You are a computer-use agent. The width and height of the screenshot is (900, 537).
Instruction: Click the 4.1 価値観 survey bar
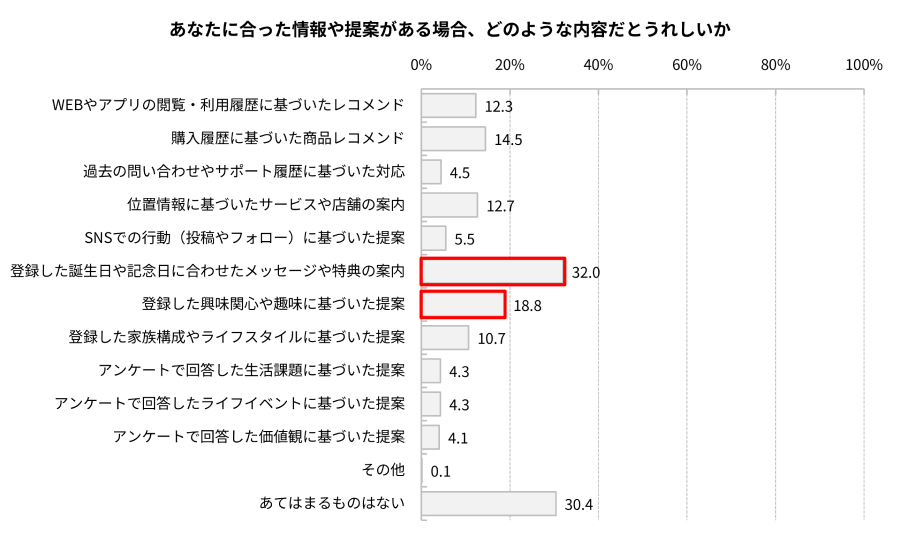tap(430, 437)
